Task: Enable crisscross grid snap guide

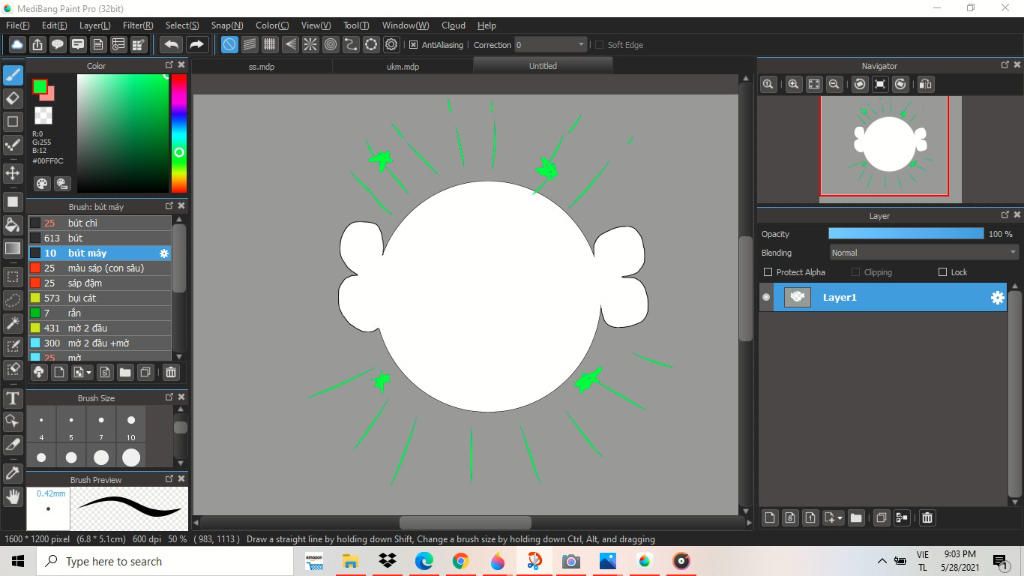Action: [x=270, y=44]
